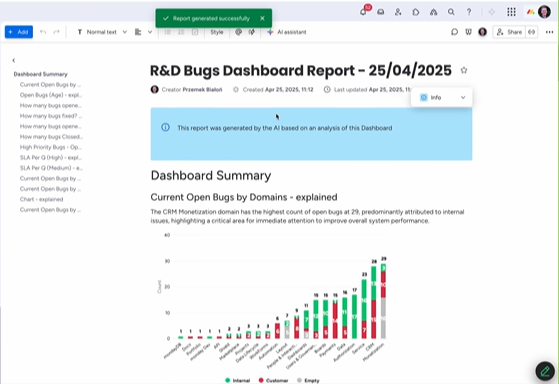The image size is (559, 384).
Task: Toggle the Internal legend series
Action: 238,380
